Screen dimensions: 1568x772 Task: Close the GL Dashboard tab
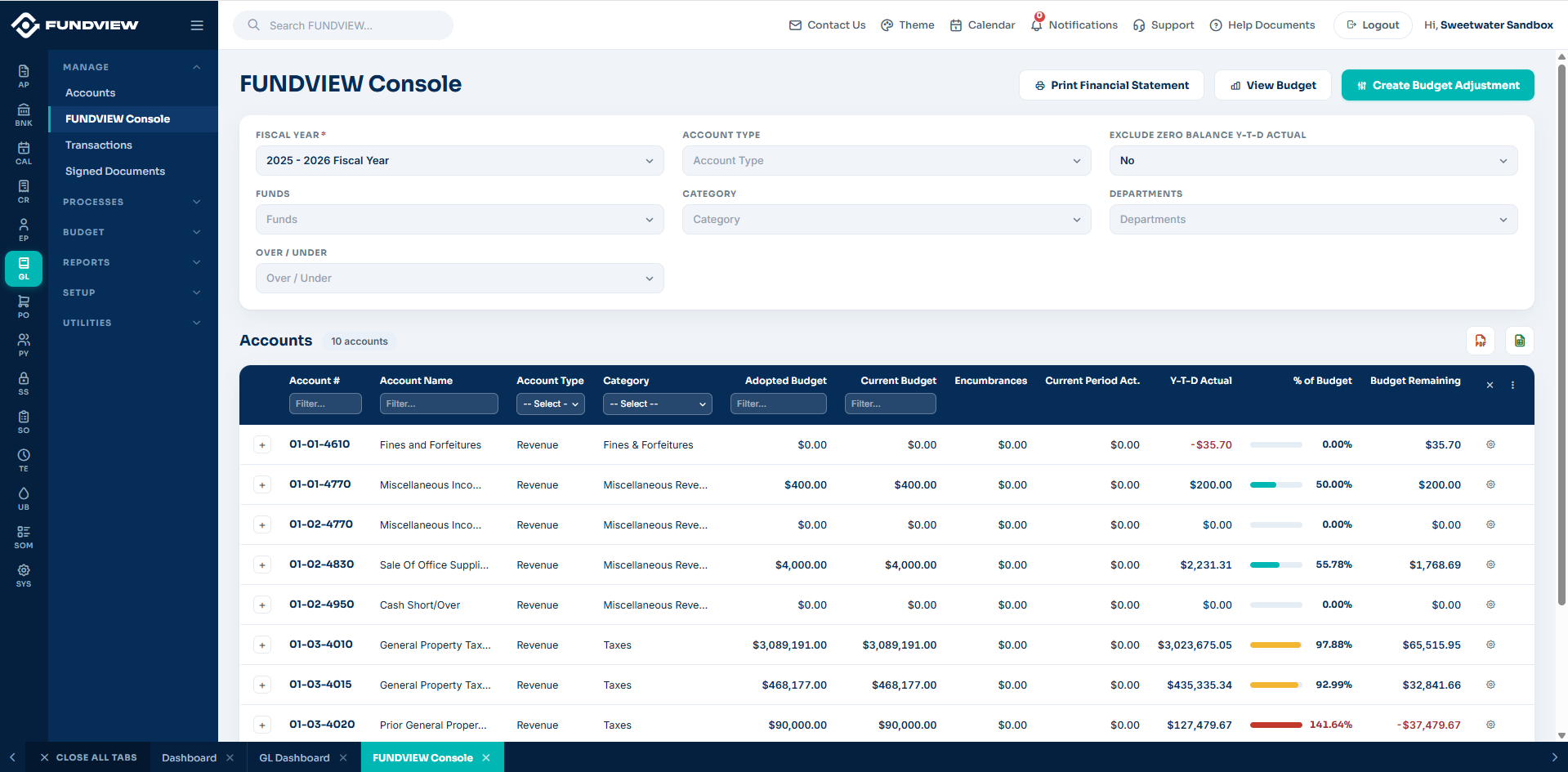[x=343, y=757]
